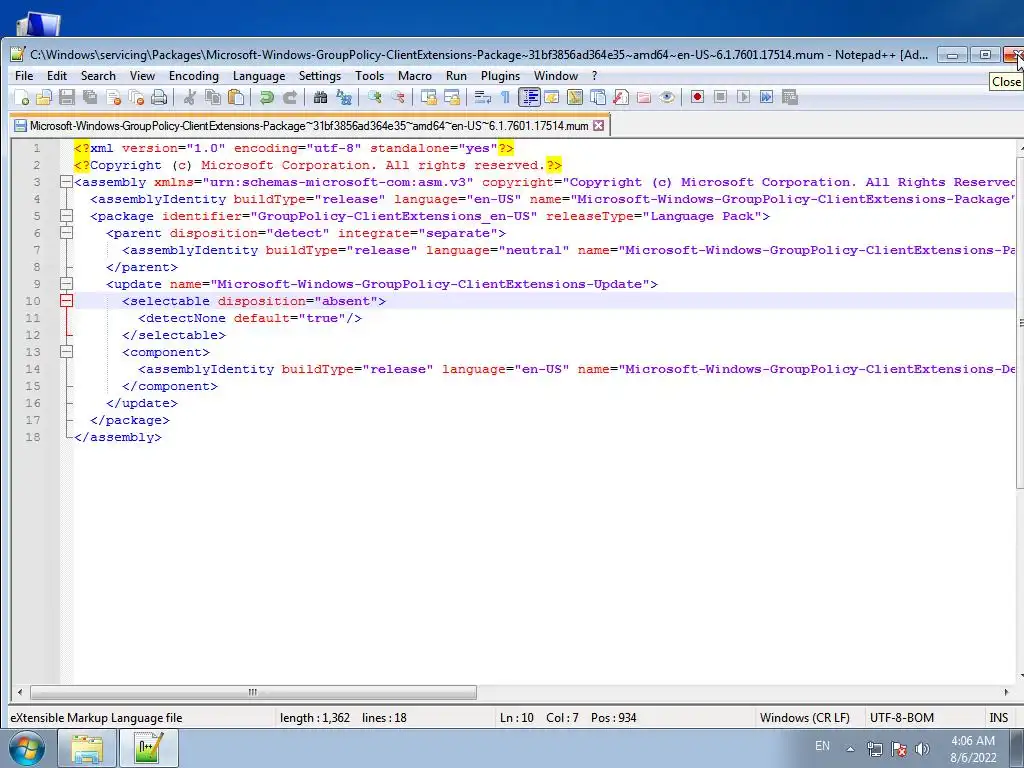
Task: Toggle Synchronize Horizontal Scrolling
Action: pos(451,98)
